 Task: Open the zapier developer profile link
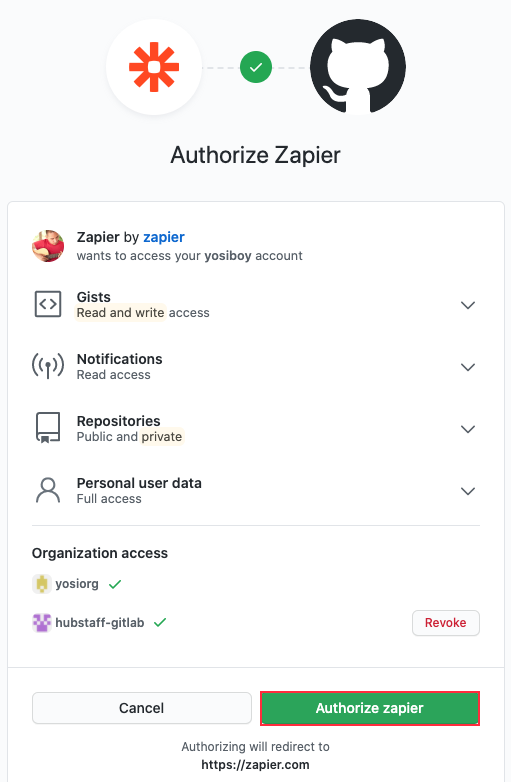click(164, 237)
